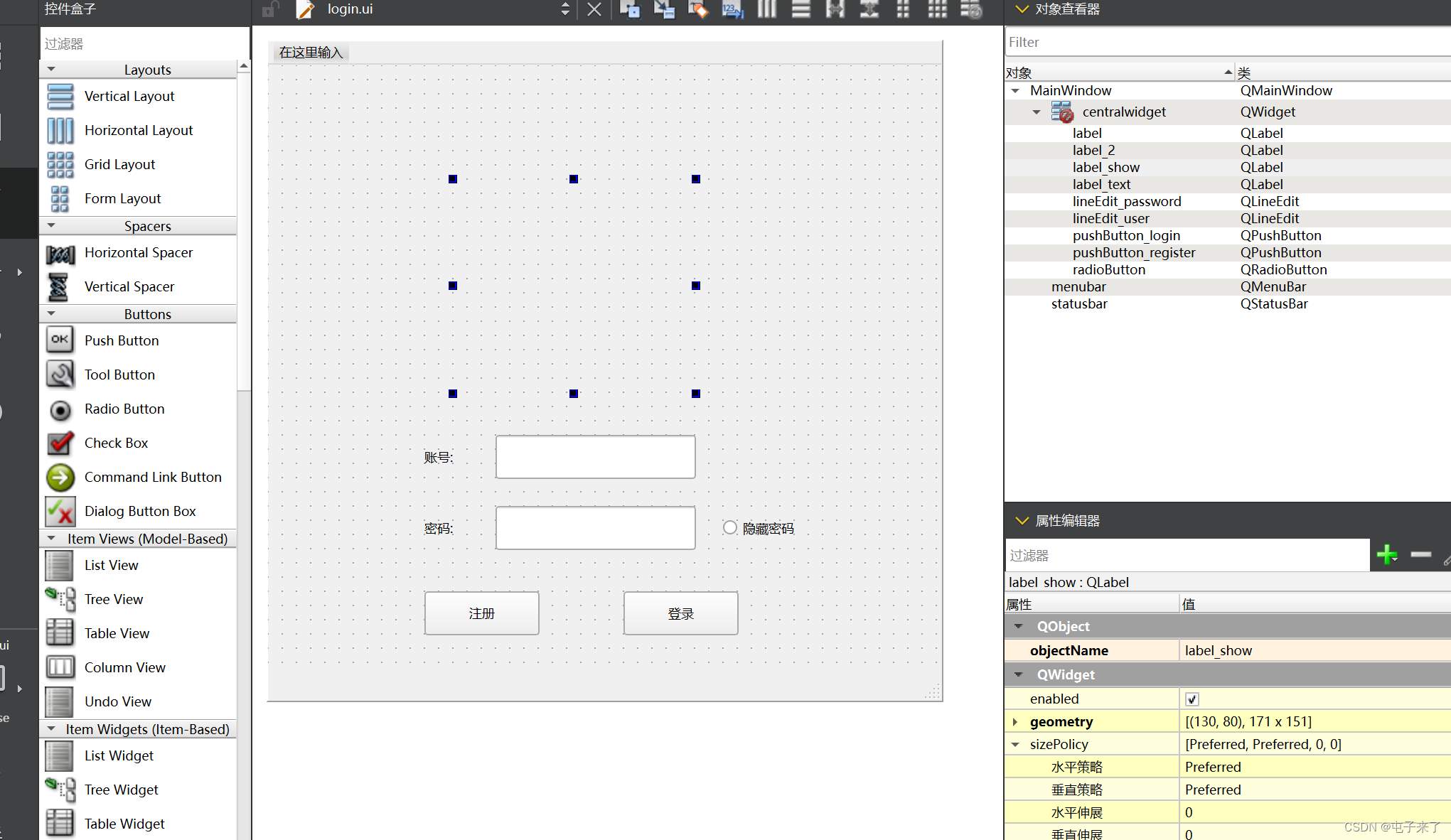This screenshot has height=840, width=1451.
Task: Collapse the centralwidget tree node
Action: 1037,112
